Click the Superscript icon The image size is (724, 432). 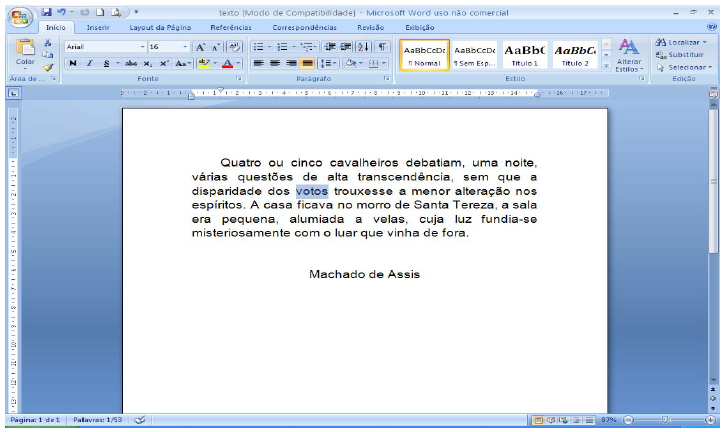click(x=164, y=64)
